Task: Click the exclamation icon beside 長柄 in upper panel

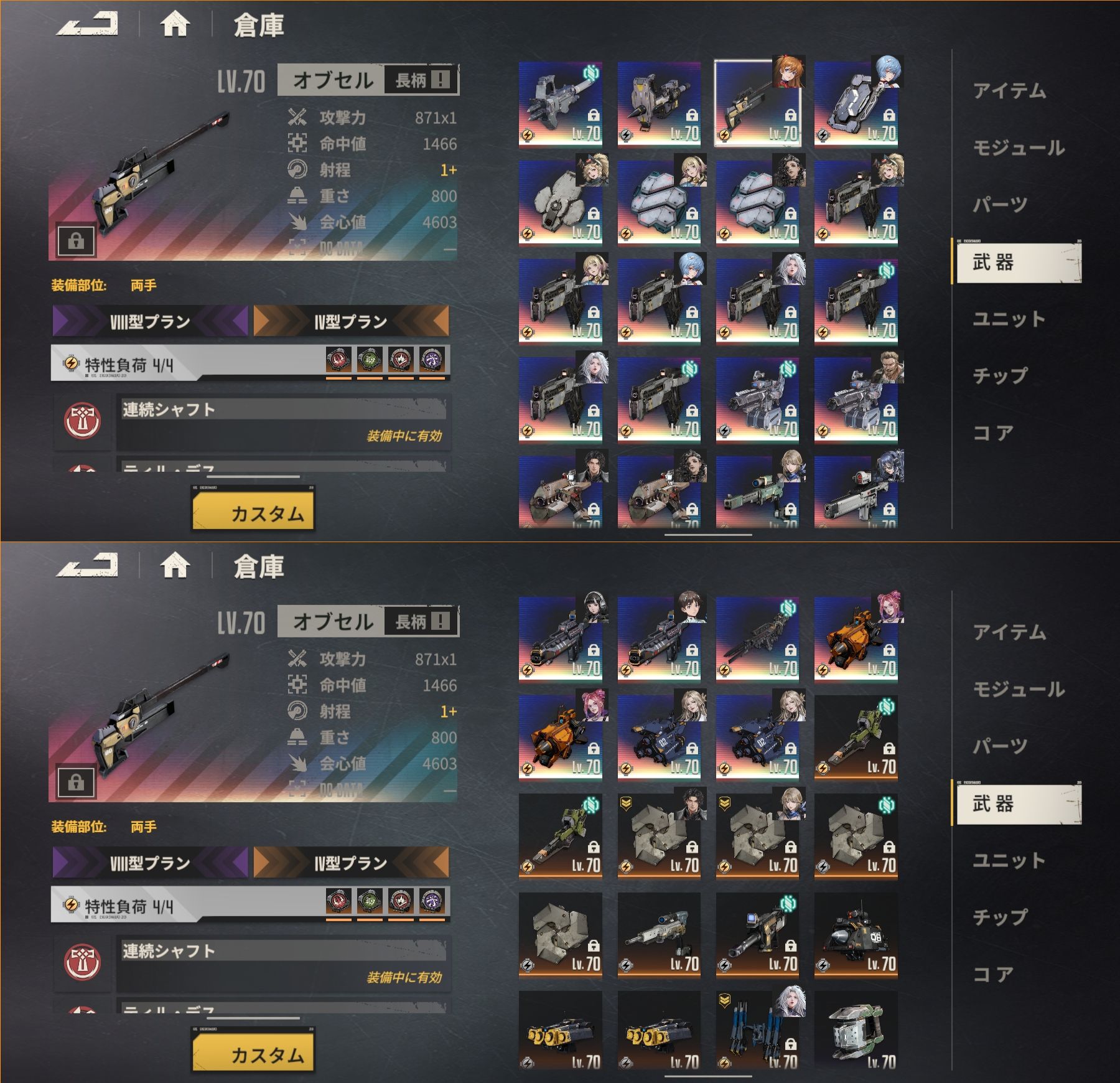Action: (440, 80)
